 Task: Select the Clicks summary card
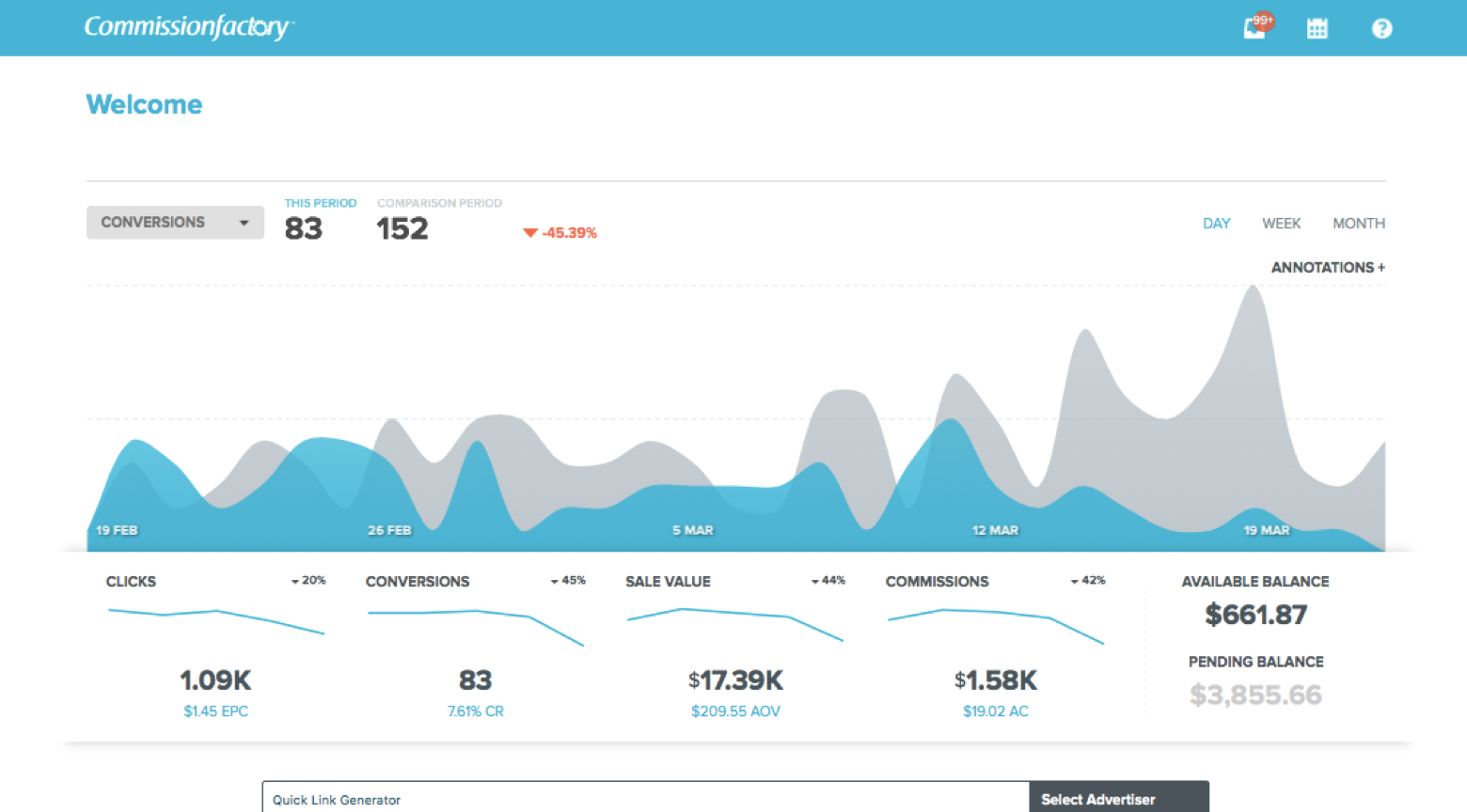215,645
